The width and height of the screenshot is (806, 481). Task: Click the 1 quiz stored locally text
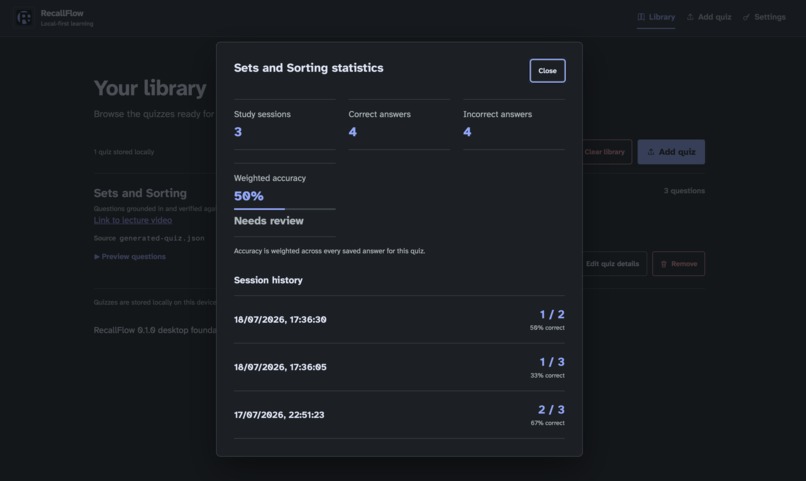[124, 152]
